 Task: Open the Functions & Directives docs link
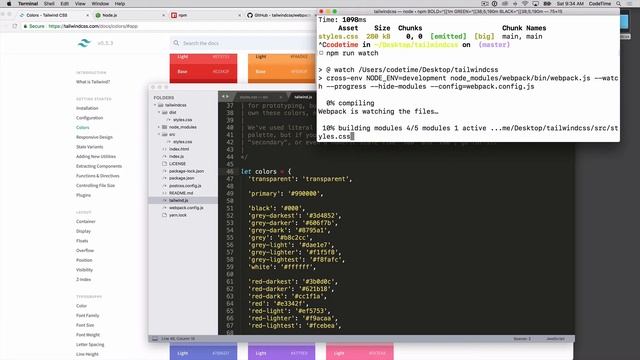tap(98, 176)
